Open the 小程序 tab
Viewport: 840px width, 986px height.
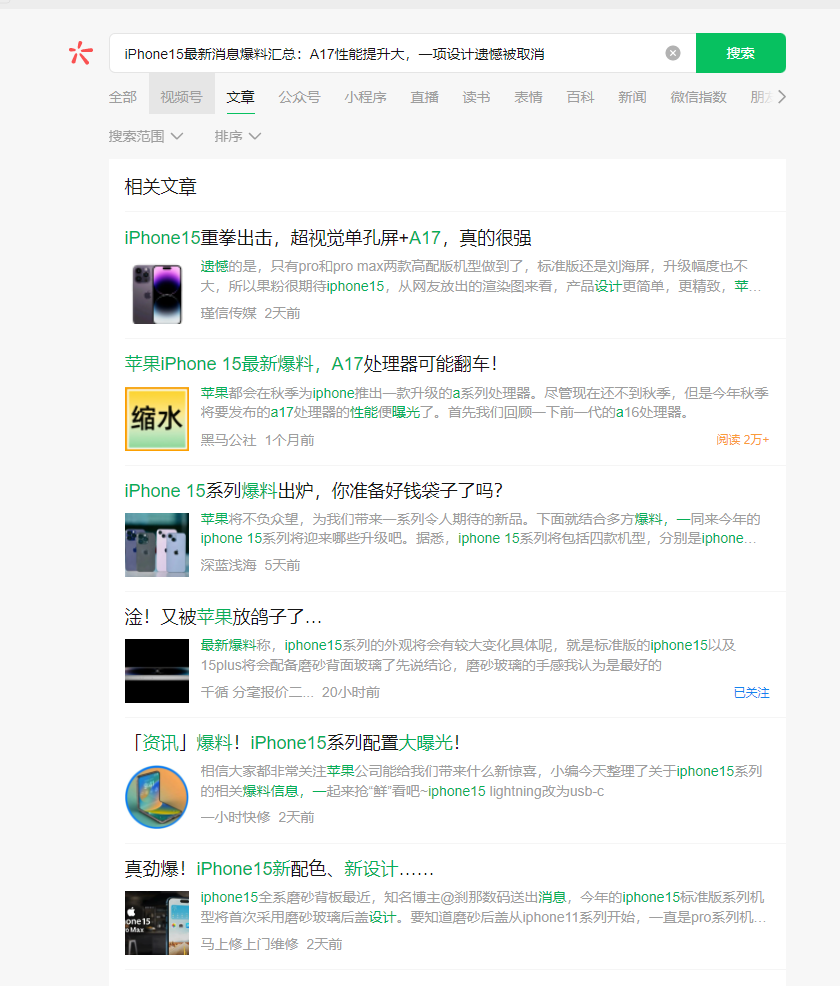coord(365,97)
